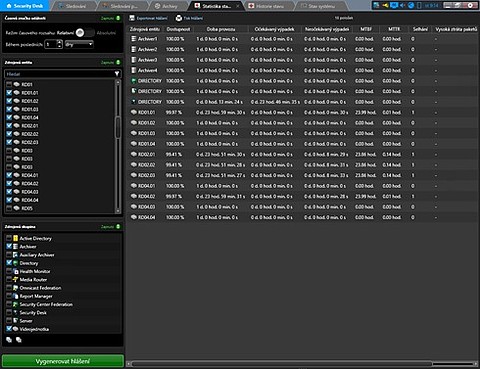Click the 'Během posledních' number field

coord(51,44)
